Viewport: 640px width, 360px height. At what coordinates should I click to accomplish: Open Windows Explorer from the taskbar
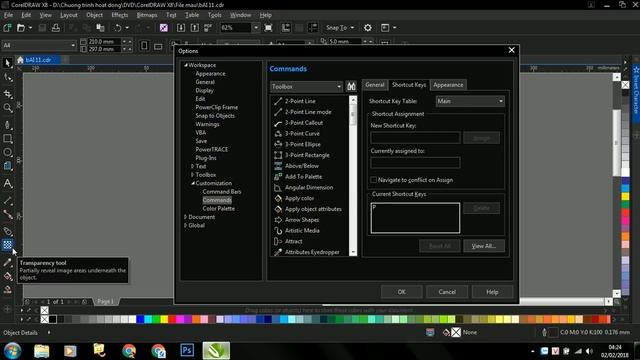click(41, 351)
